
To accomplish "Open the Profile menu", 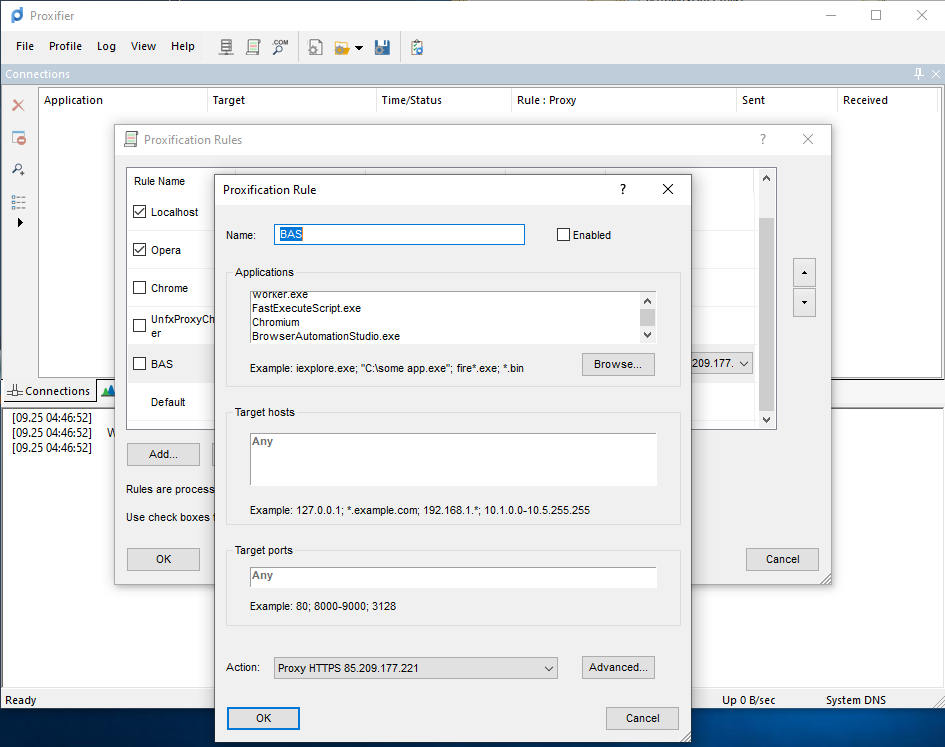I will point(65,46).
